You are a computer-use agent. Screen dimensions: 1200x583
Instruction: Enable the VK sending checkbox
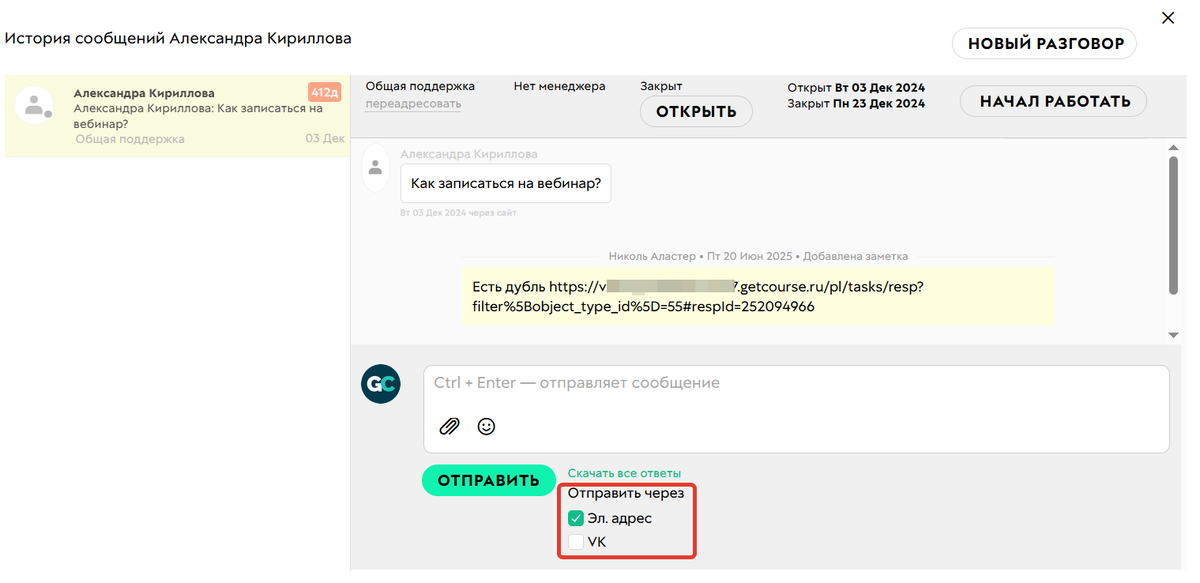(576, 542)
